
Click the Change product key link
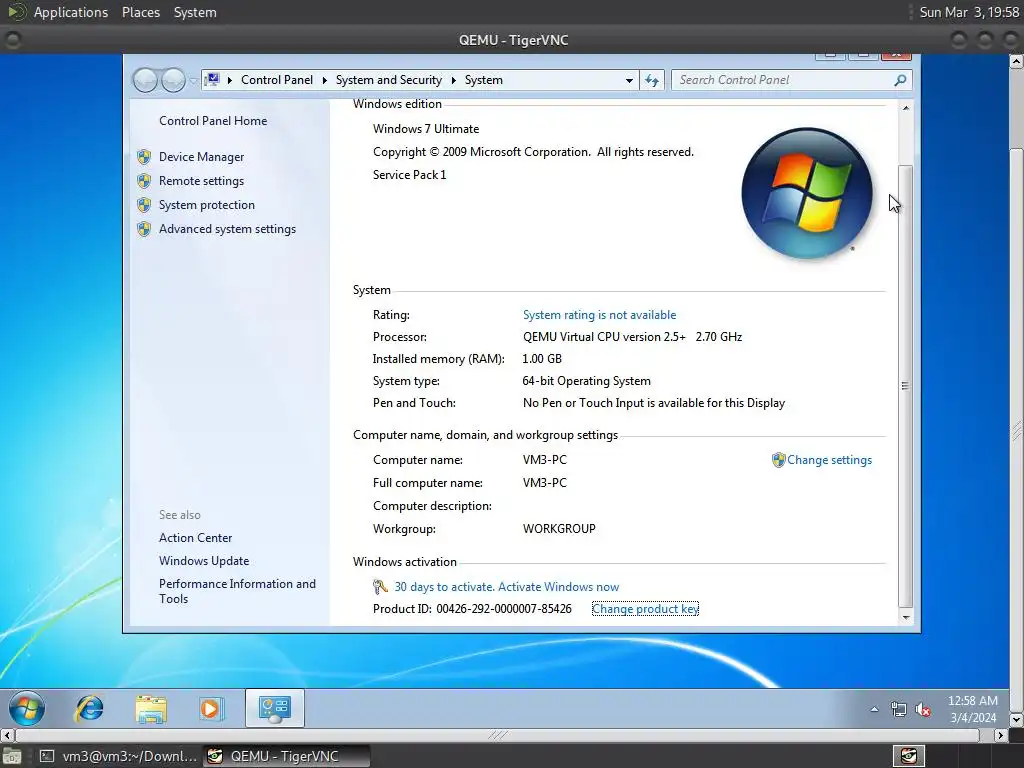tap(645, 609)
